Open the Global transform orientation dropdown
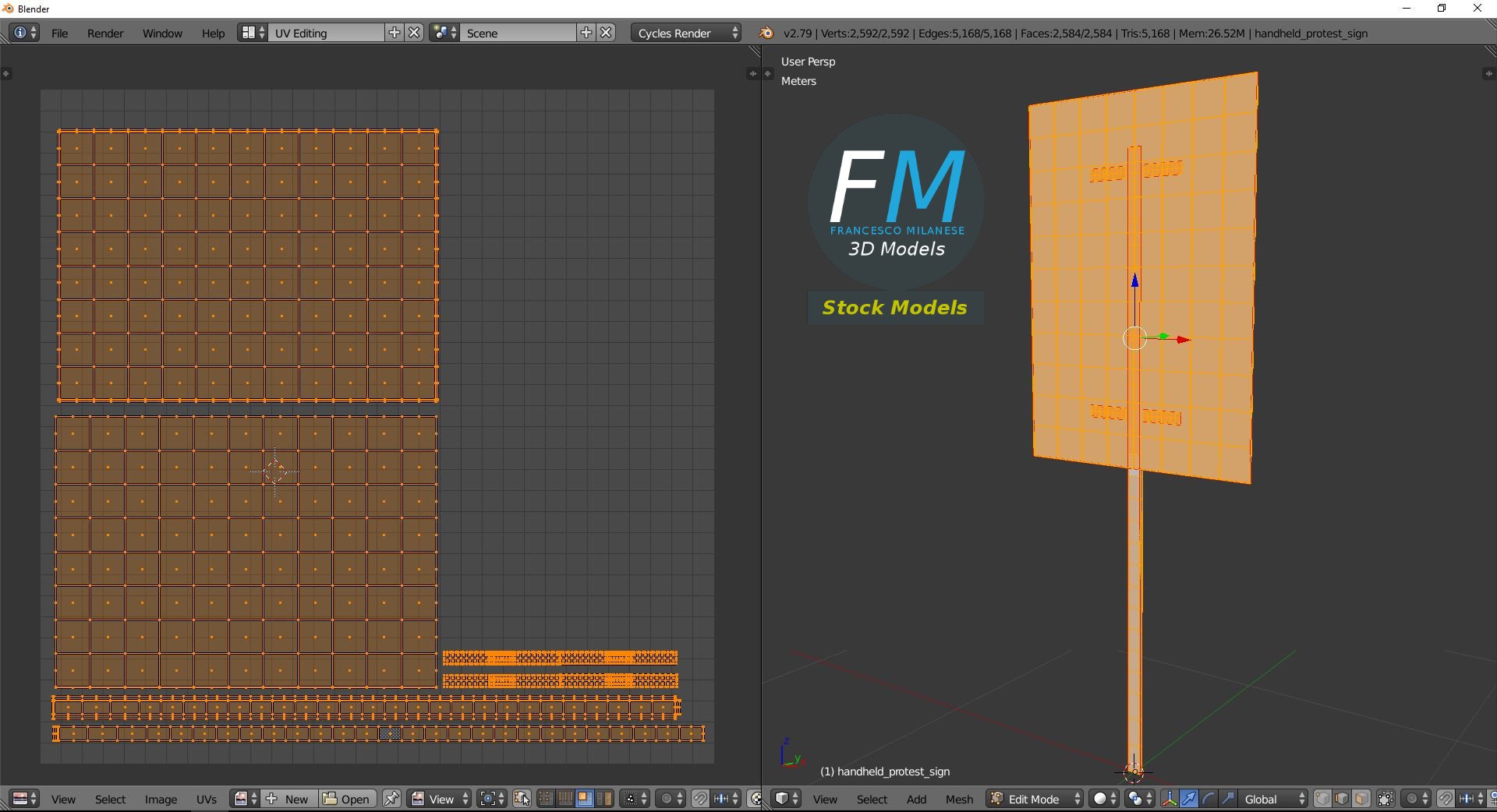This screenshot has width=1497, height=812. [x=1272, y=799]
